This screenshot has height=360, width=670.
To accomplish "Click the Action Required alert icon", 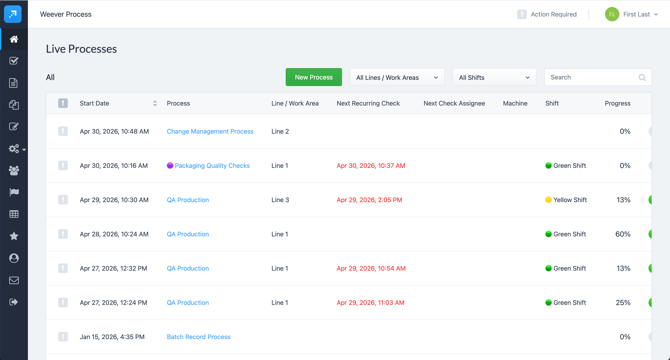I will tap(522, 14).
